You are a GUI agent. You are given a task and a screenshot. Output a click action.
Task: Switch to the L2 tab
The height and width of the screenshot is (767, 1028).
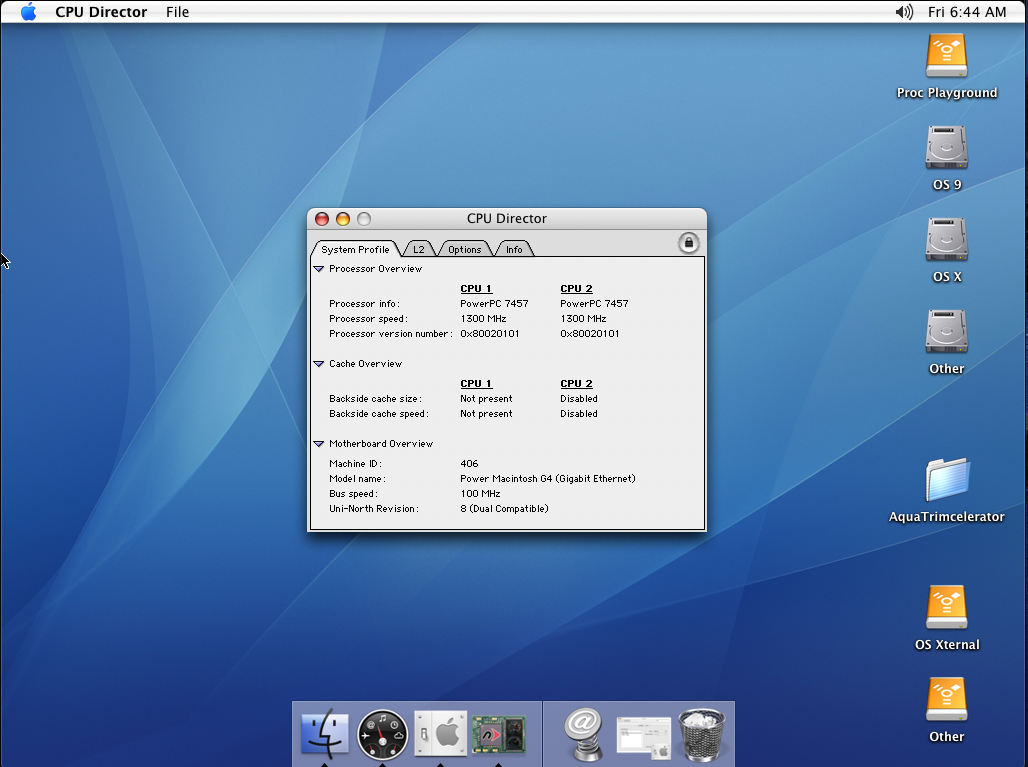tap(418, 249)
